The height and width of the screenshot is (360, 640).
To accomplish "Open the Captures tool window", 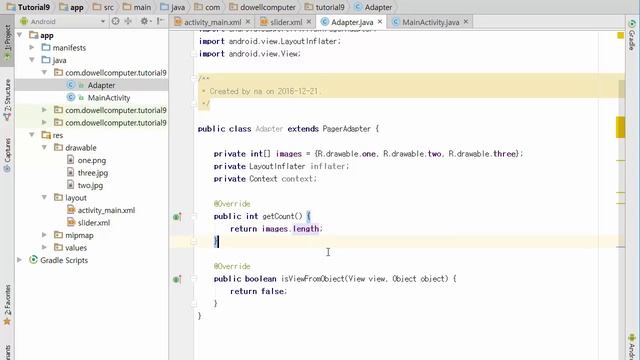I will click(x=7, y=156).
